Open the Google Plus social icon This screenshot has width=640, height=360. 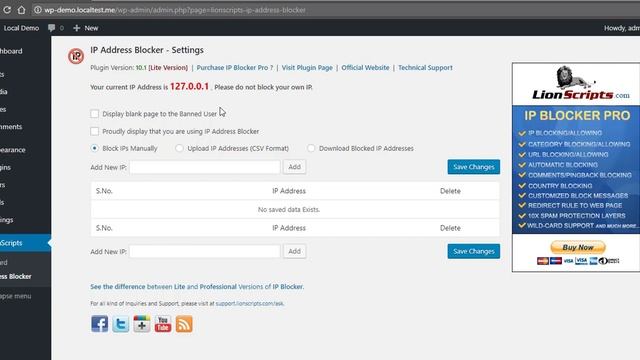point(142,324)
